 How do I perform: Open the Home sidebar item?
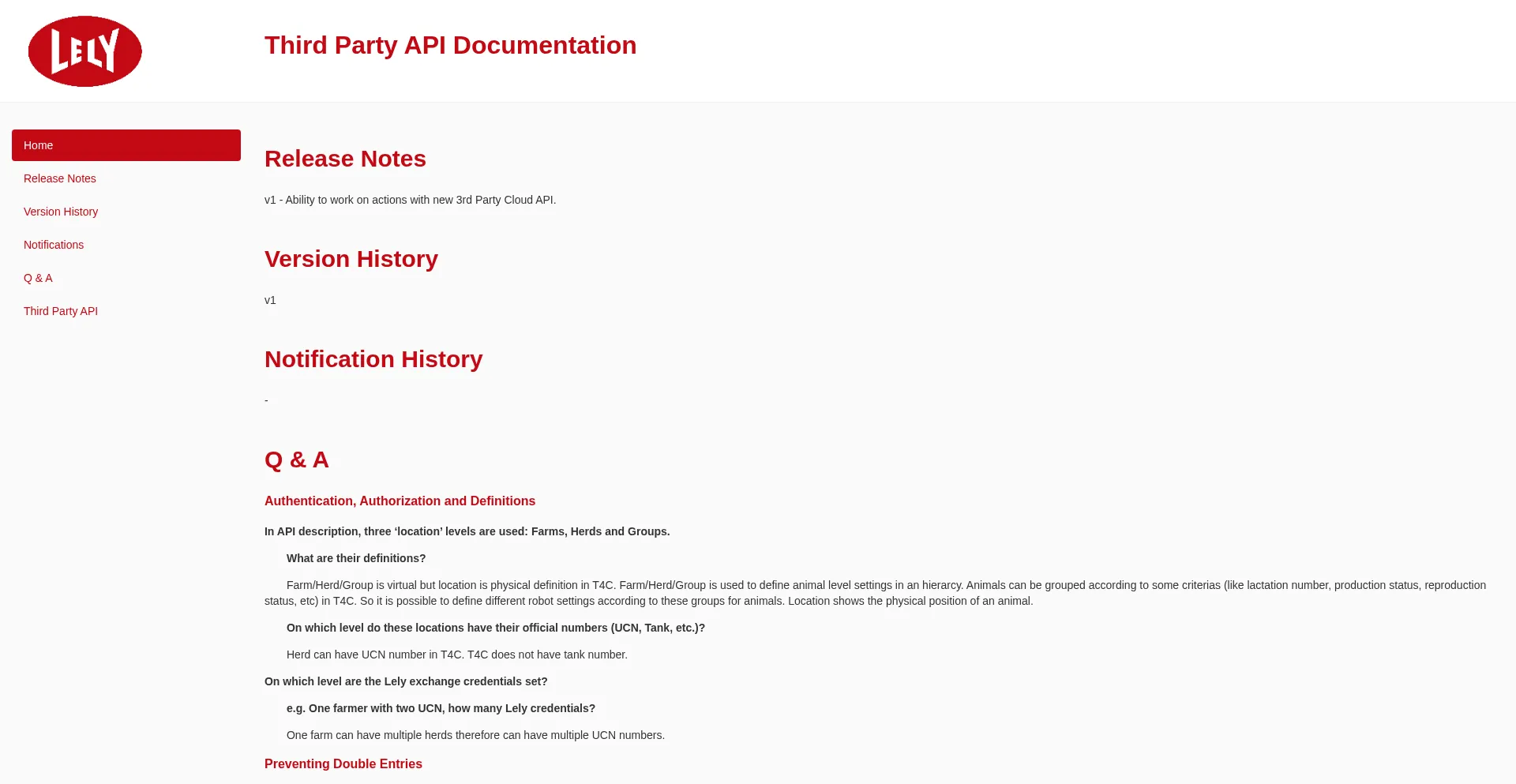pyautogui.click(x=126, y=145)
